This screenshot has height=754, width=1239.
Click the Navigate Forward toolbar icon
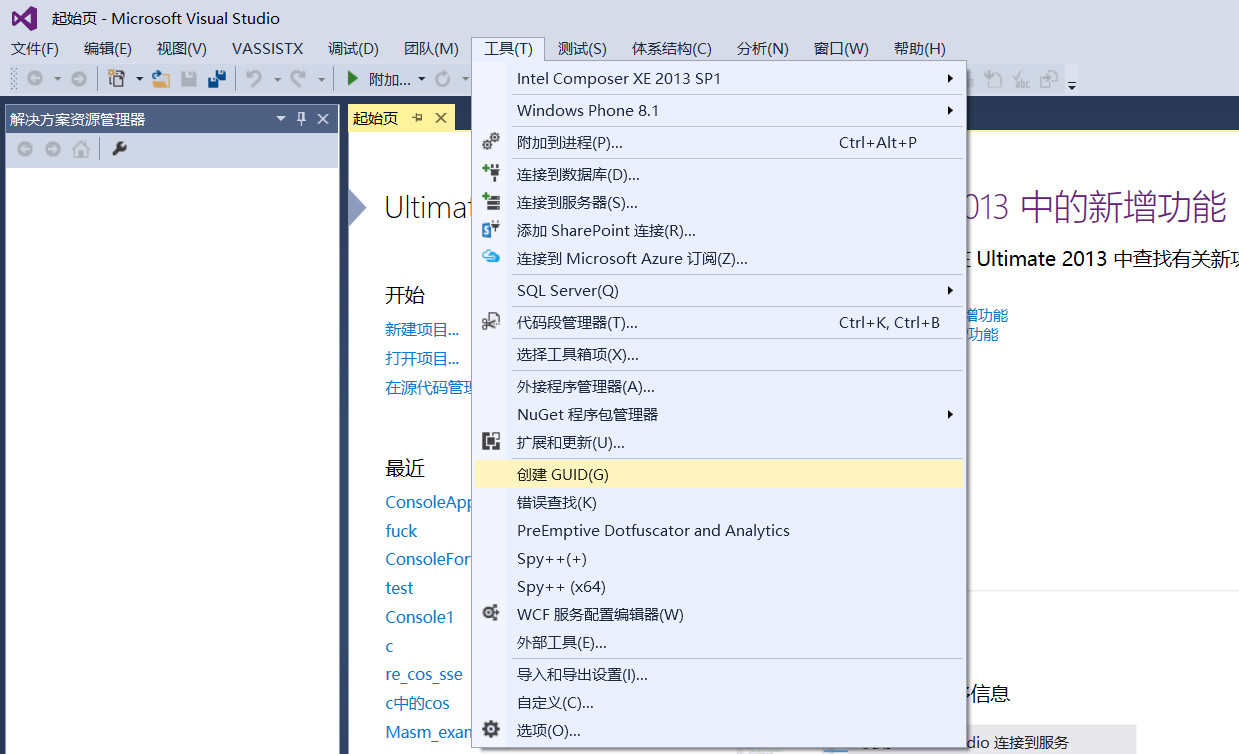coord(79,79)
